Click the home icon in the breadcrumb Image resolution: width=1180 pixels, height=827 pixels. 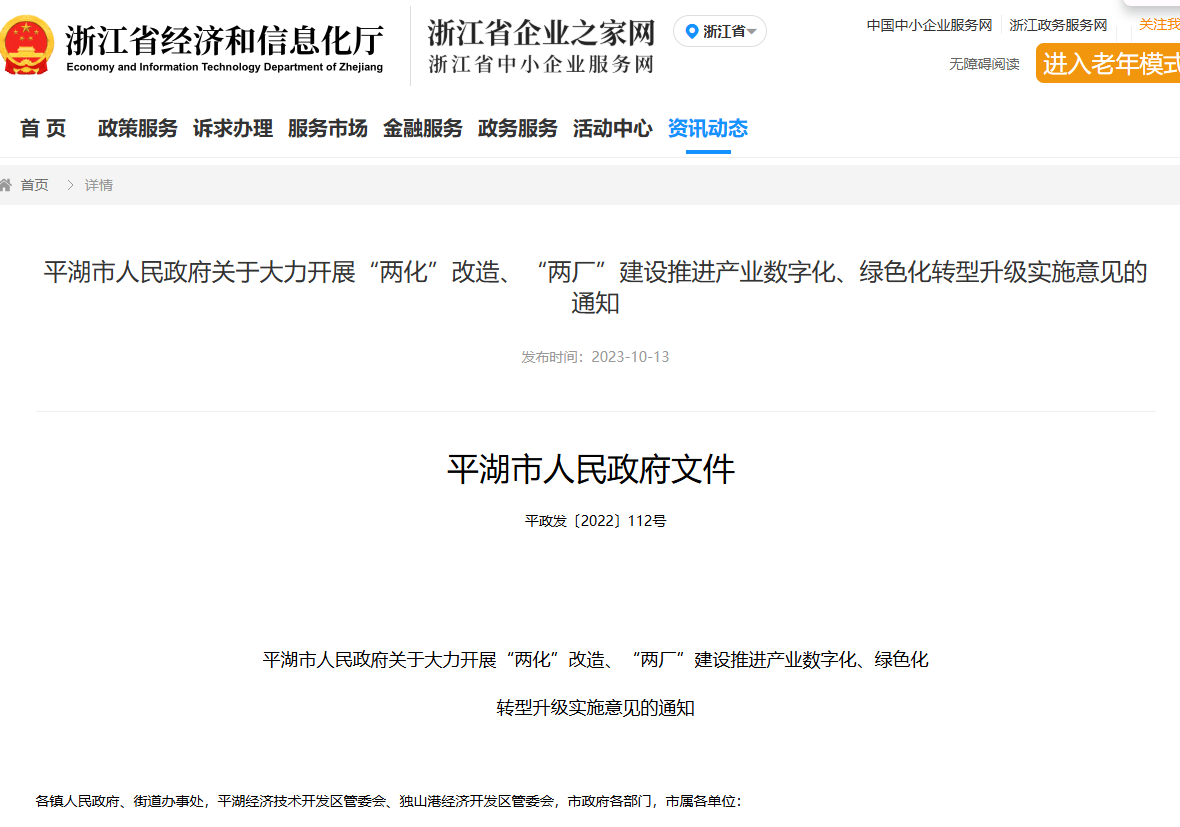coord(8,184)
